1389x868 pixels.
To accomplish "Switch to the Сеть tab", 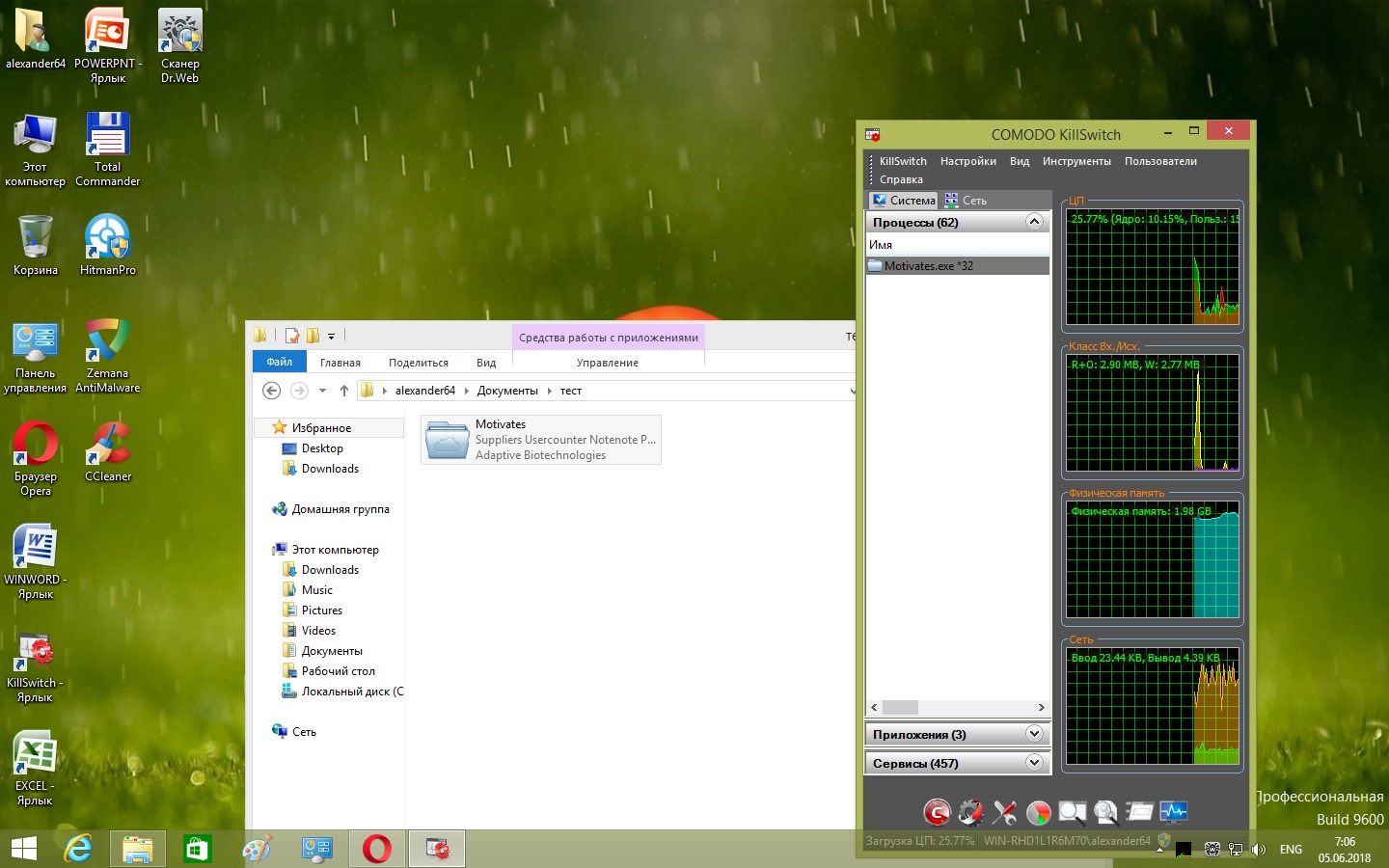I will [x=967, y=201].
